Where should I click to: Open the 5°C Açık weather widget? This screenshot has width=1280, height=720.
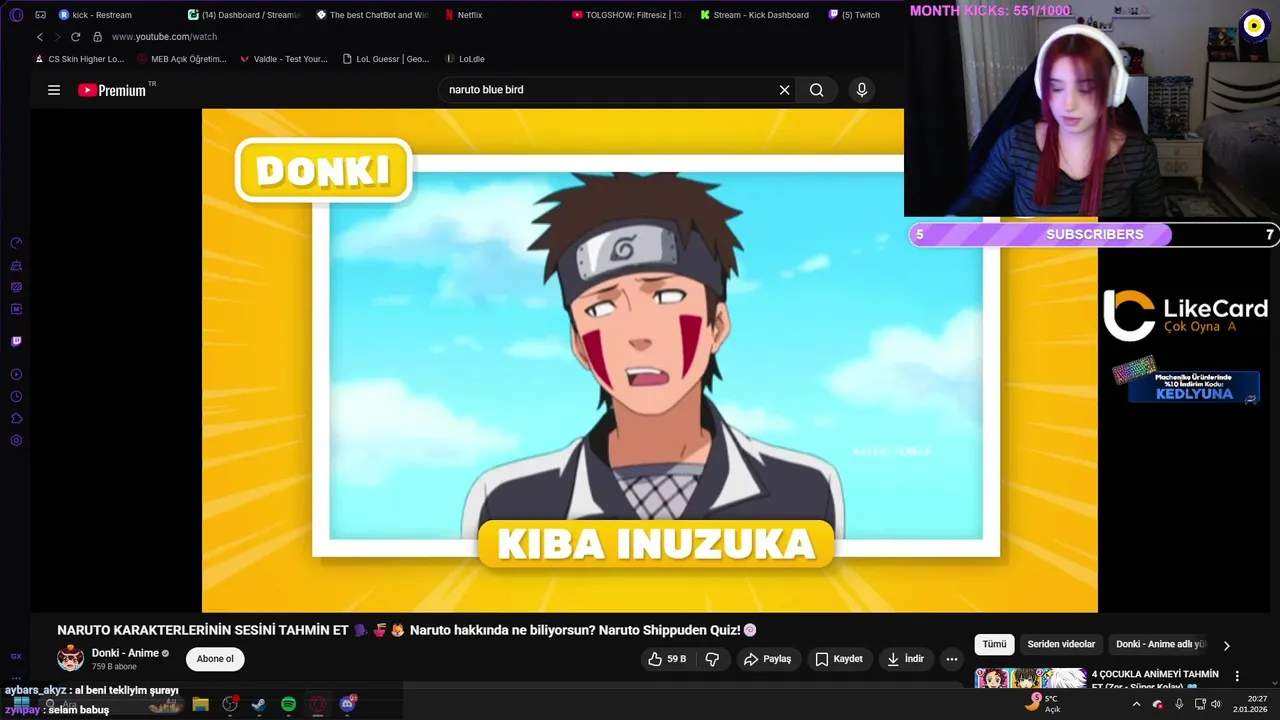(1043, 704)
